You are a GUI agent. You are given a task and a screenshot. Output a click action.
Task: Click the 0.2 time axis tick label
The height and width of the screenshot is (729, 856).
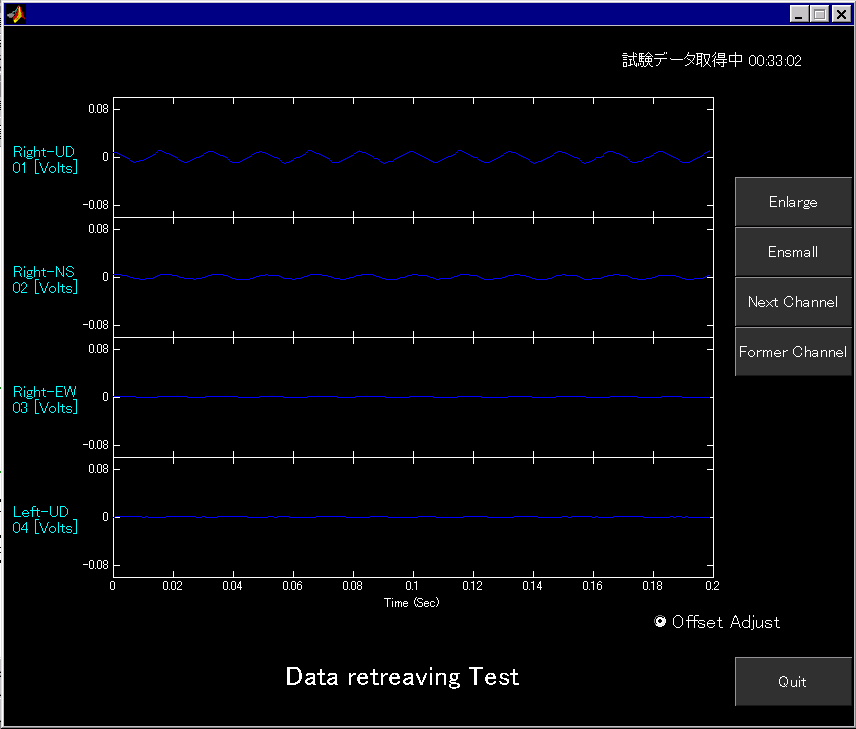pos(712,586)
